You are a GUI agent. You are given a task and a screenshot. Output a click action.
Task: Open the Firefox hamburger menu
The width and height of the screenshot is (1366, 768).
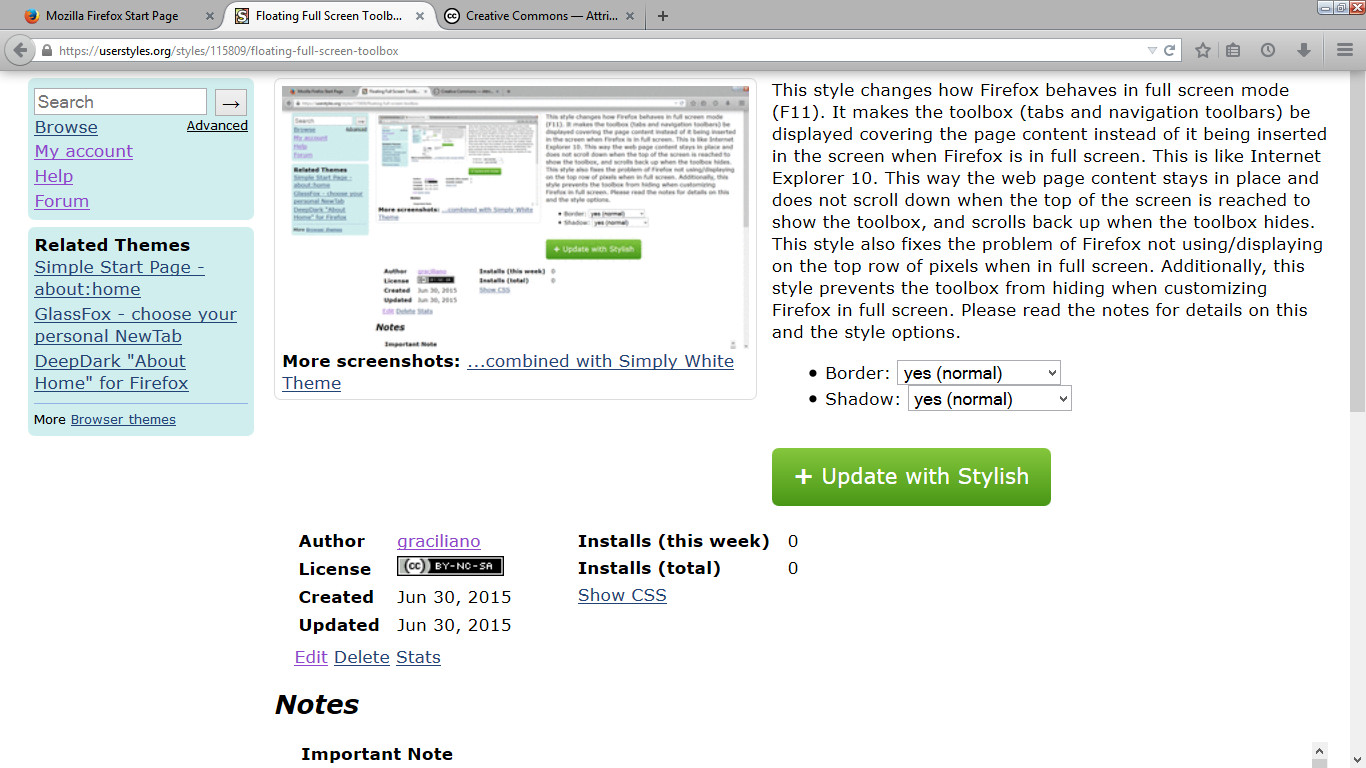point(1345,50)
